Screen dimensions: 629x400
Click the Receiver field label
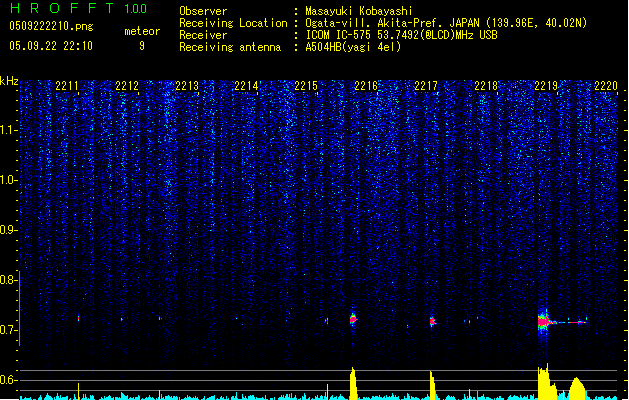coord(203,35)
